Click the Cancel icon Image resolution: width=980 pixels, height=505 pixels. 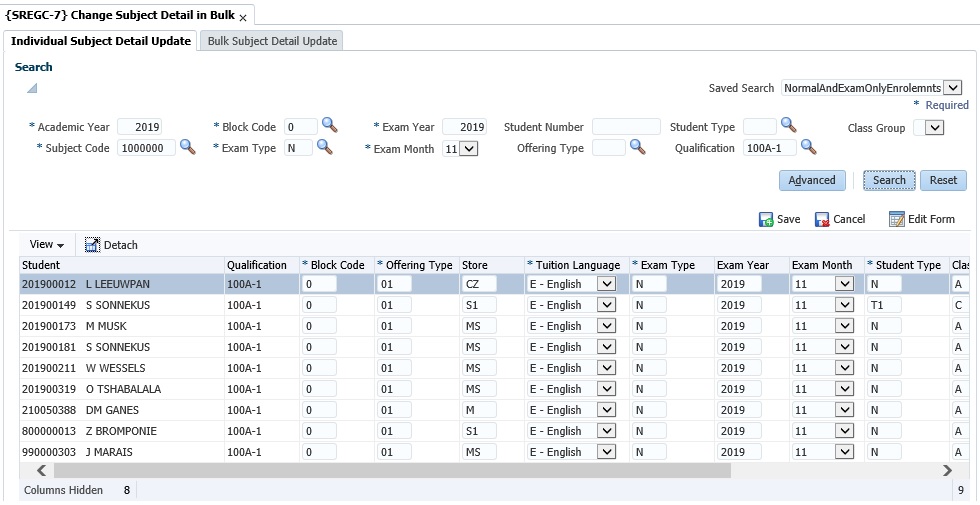pyautogui.click(x=822, y=219)
